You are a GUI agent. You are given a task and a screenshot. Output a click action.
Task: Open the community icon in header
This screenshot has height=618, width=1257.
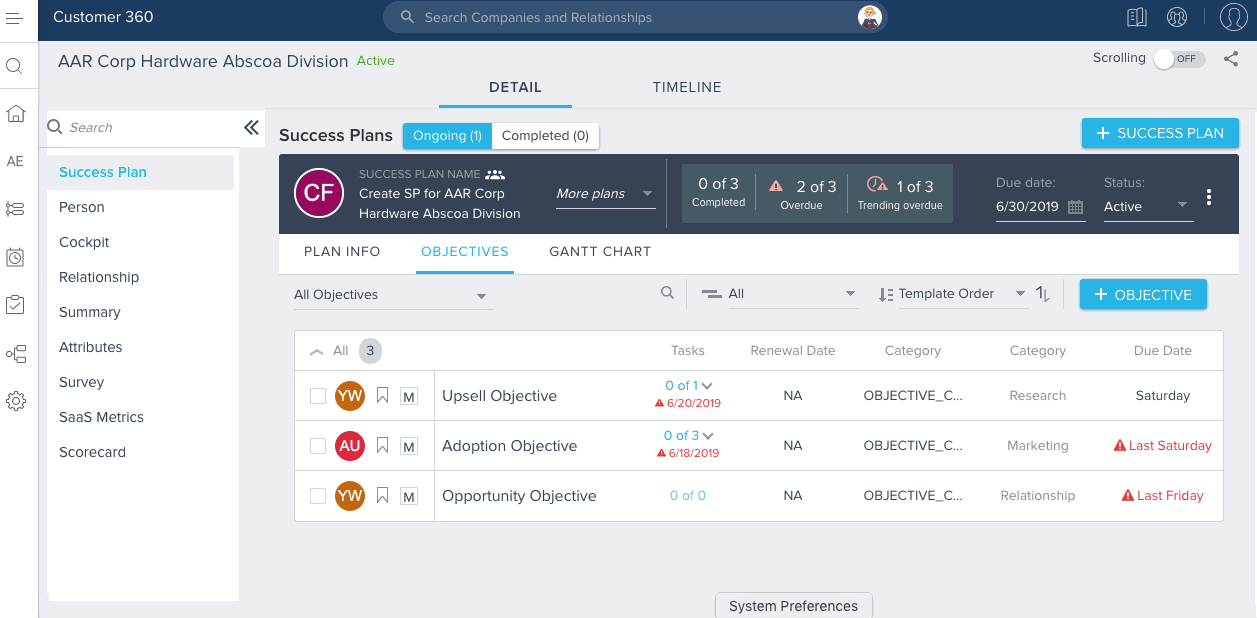click(x=1177, y=17)
